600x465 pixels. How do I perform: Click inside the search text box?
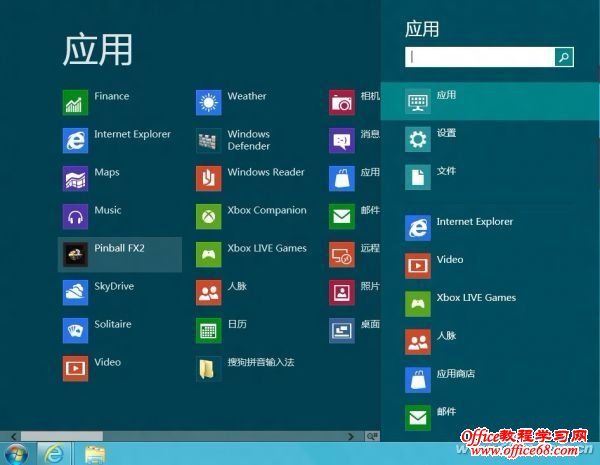[x=480, y=57]
